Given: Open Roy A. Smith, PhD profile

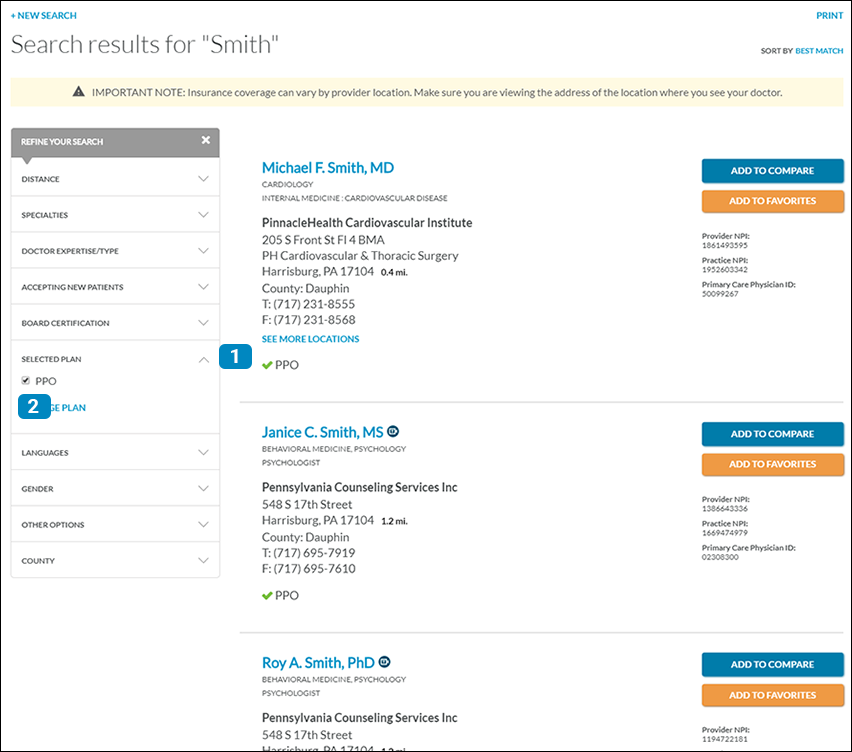Looking at the screenshot, I should [318, 662].
